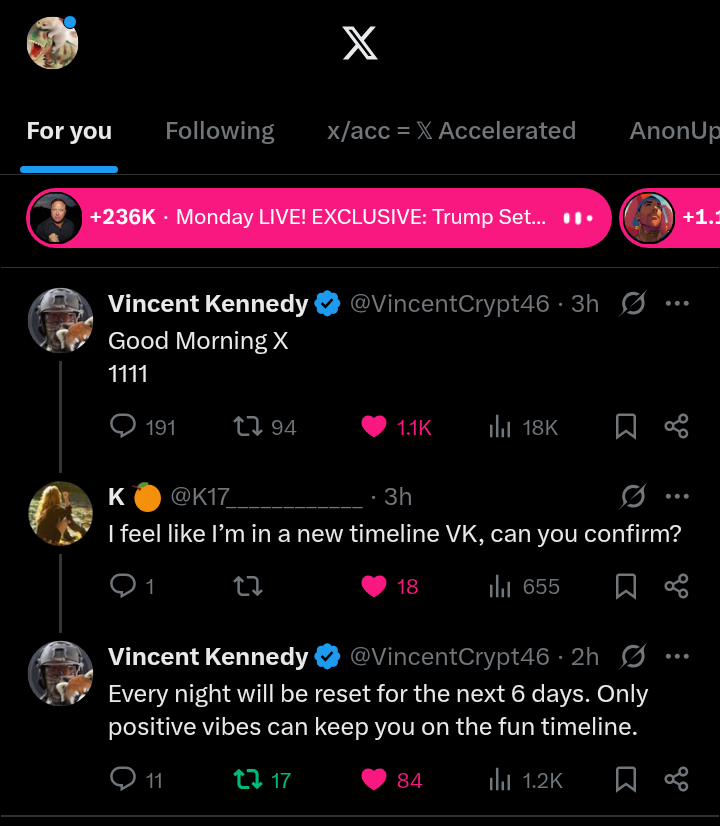Image resolution: width=720 pixels, height=826 pixels.
Task: Share the Good Morning X post
Action: pyautogui.click(x=677, y=427)
